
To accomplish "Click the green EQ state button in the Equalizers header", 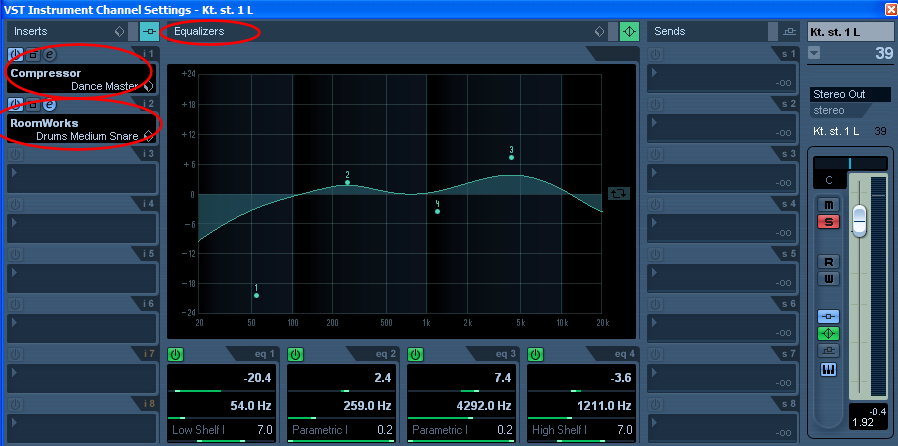I will [629, 31].
